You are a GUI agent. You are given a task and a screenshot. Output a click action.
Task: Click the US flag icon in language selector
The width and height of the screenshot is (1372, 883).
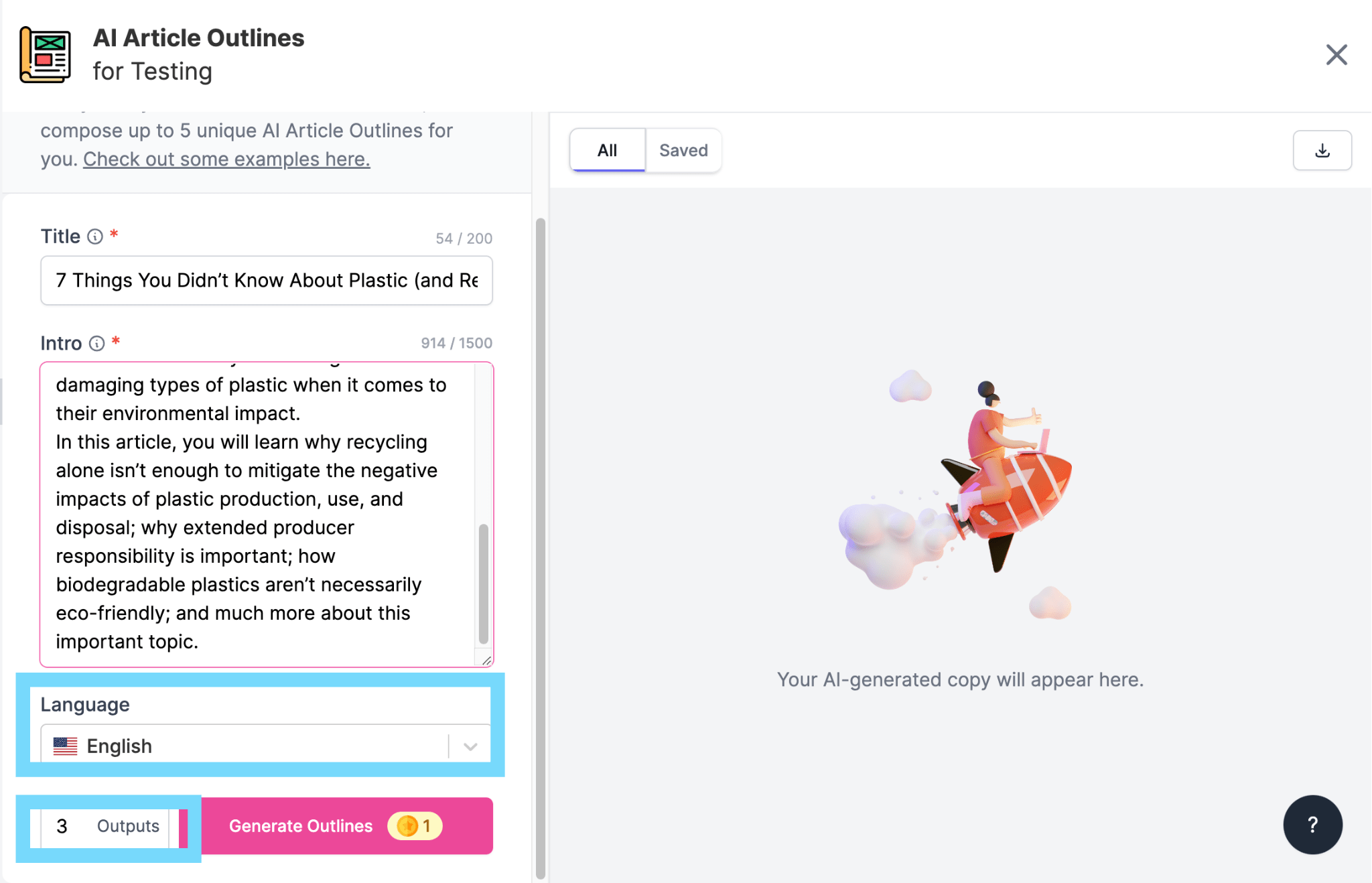point(65,745)
